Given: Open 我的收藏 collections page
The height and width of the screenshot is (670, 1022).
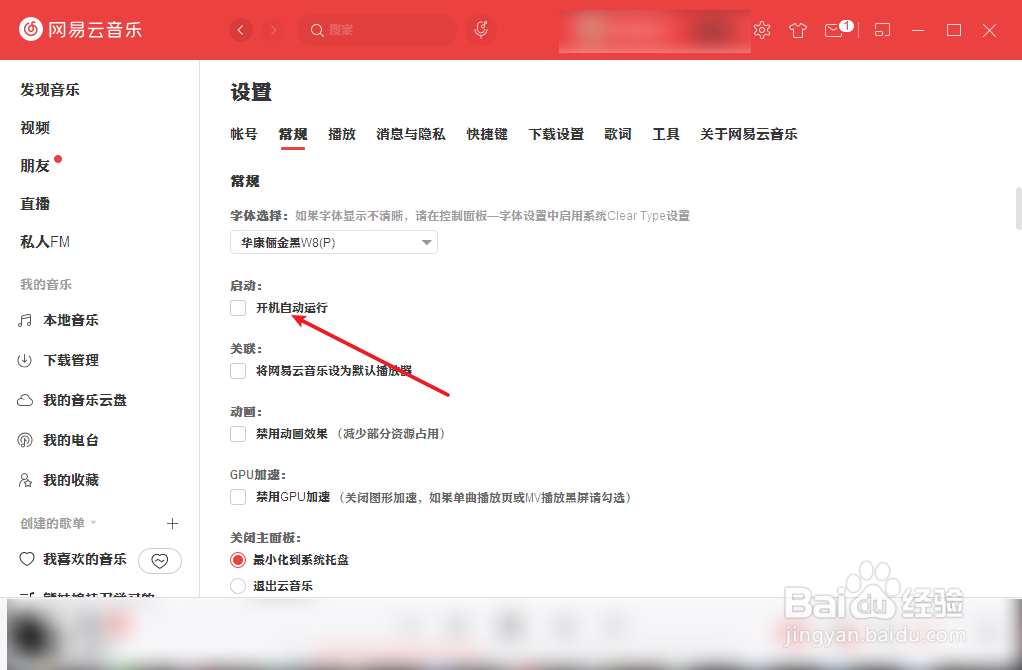Looking at the screenshot, I should click(68, 480).
